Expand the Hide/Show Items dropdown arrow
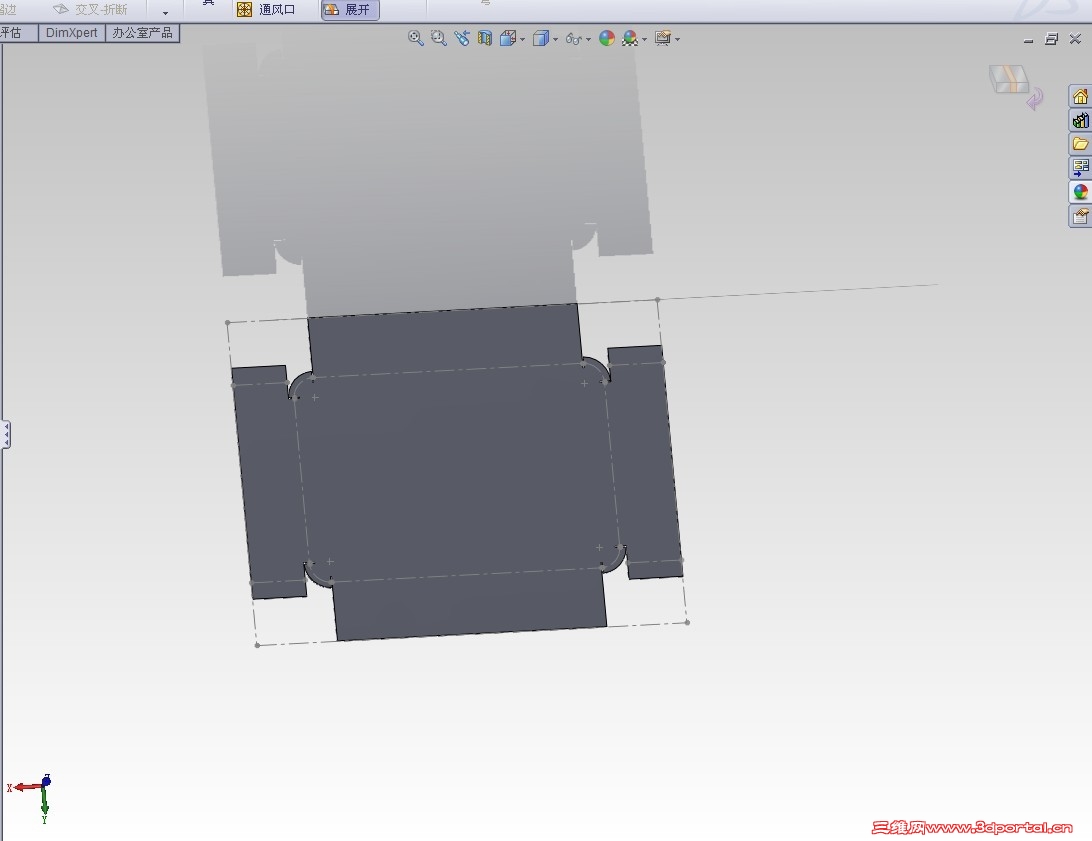 click(588, 40)
